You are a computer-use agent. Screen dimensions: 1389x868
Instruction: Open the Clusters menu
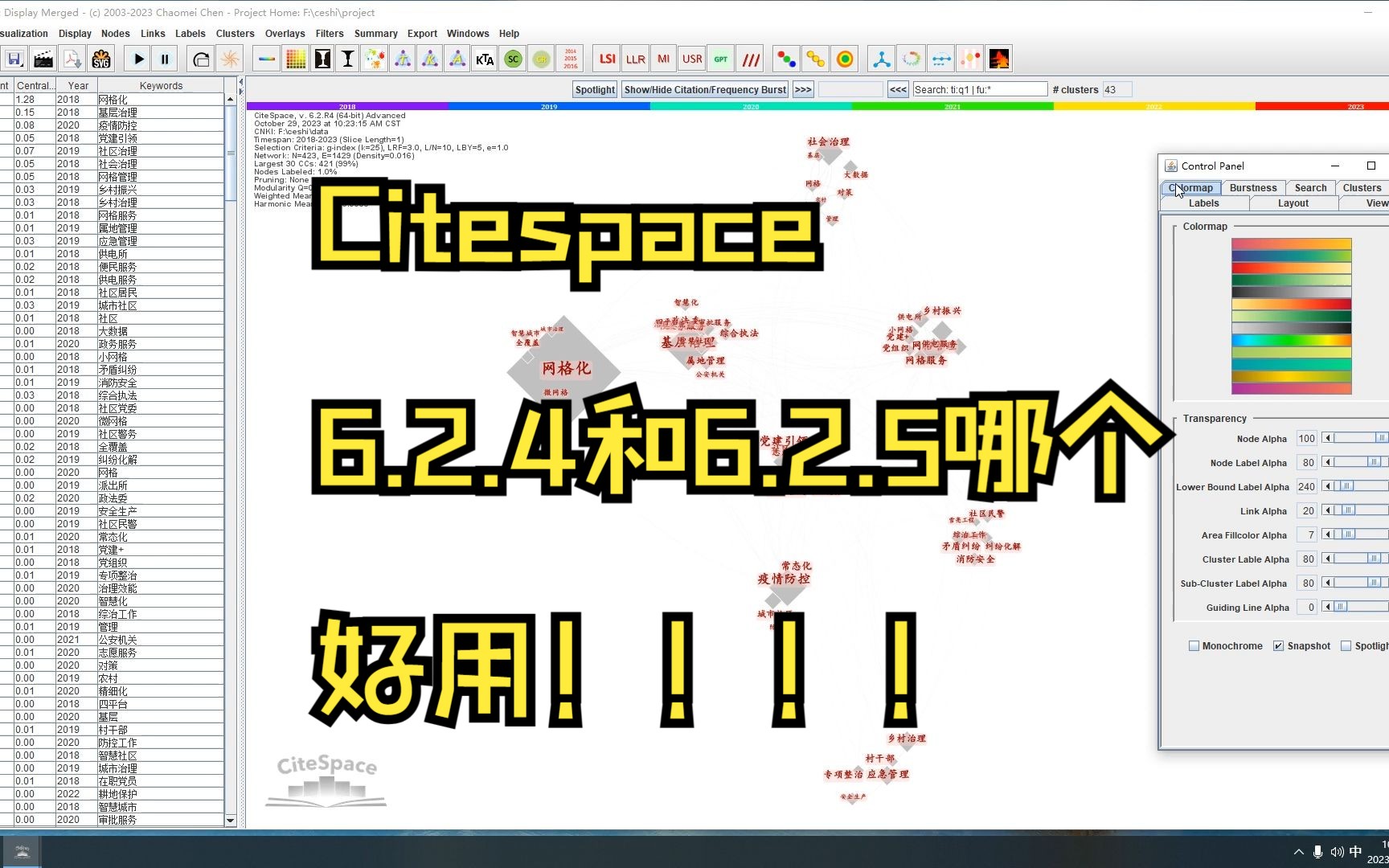235,34
